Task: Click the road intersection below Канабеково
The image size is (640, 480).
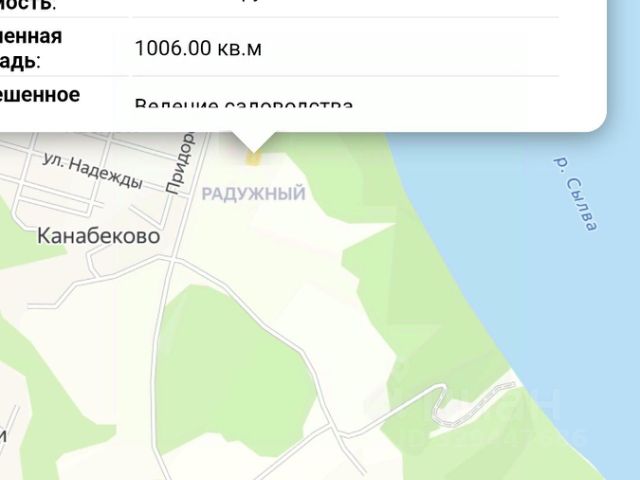Action: 171,259
